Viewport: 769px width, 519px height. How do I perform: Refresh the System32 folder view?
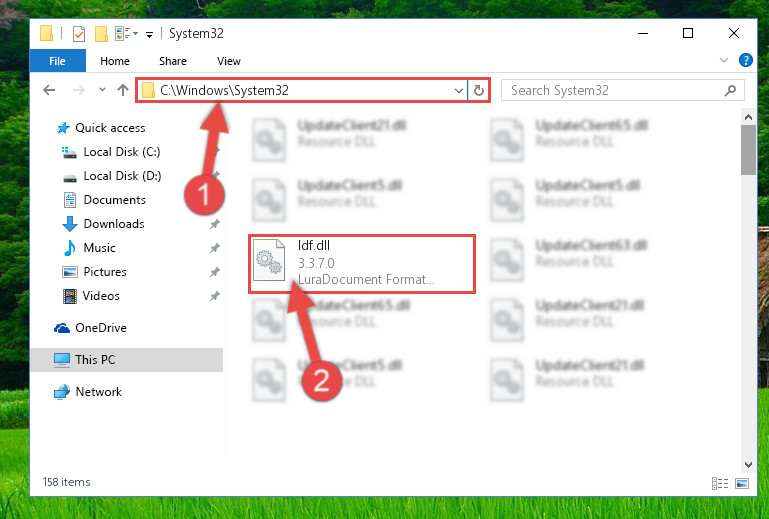(479, 90)
